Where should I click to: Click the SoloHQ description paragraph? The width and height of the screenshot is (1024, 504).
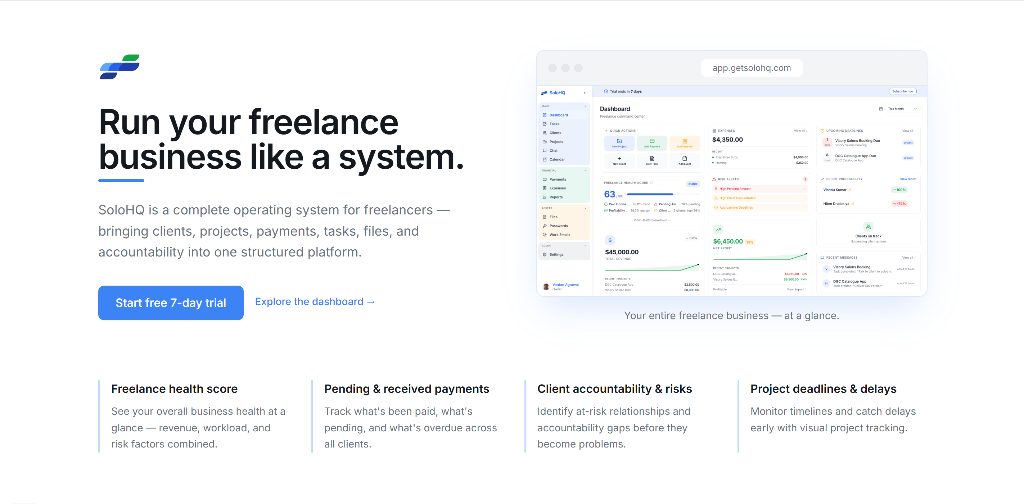pyautogui.click(x=274, y=231)
